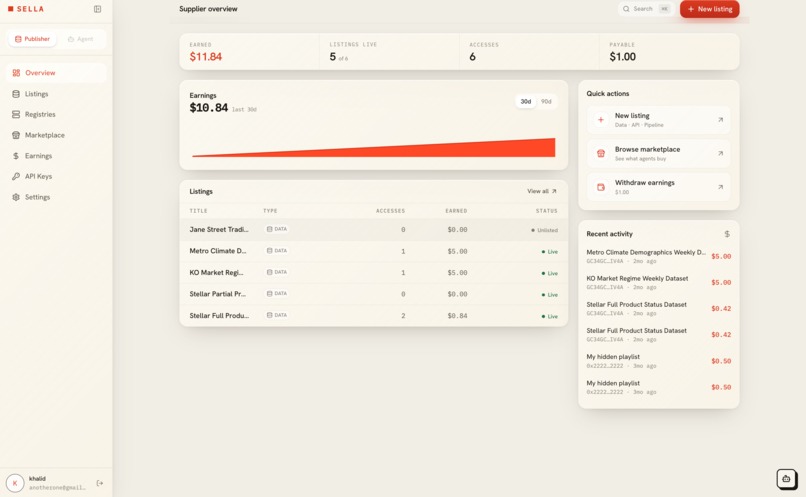Sort by ACCESSES column header
This screenshot has width=806, height=497.
coord(390,211)
